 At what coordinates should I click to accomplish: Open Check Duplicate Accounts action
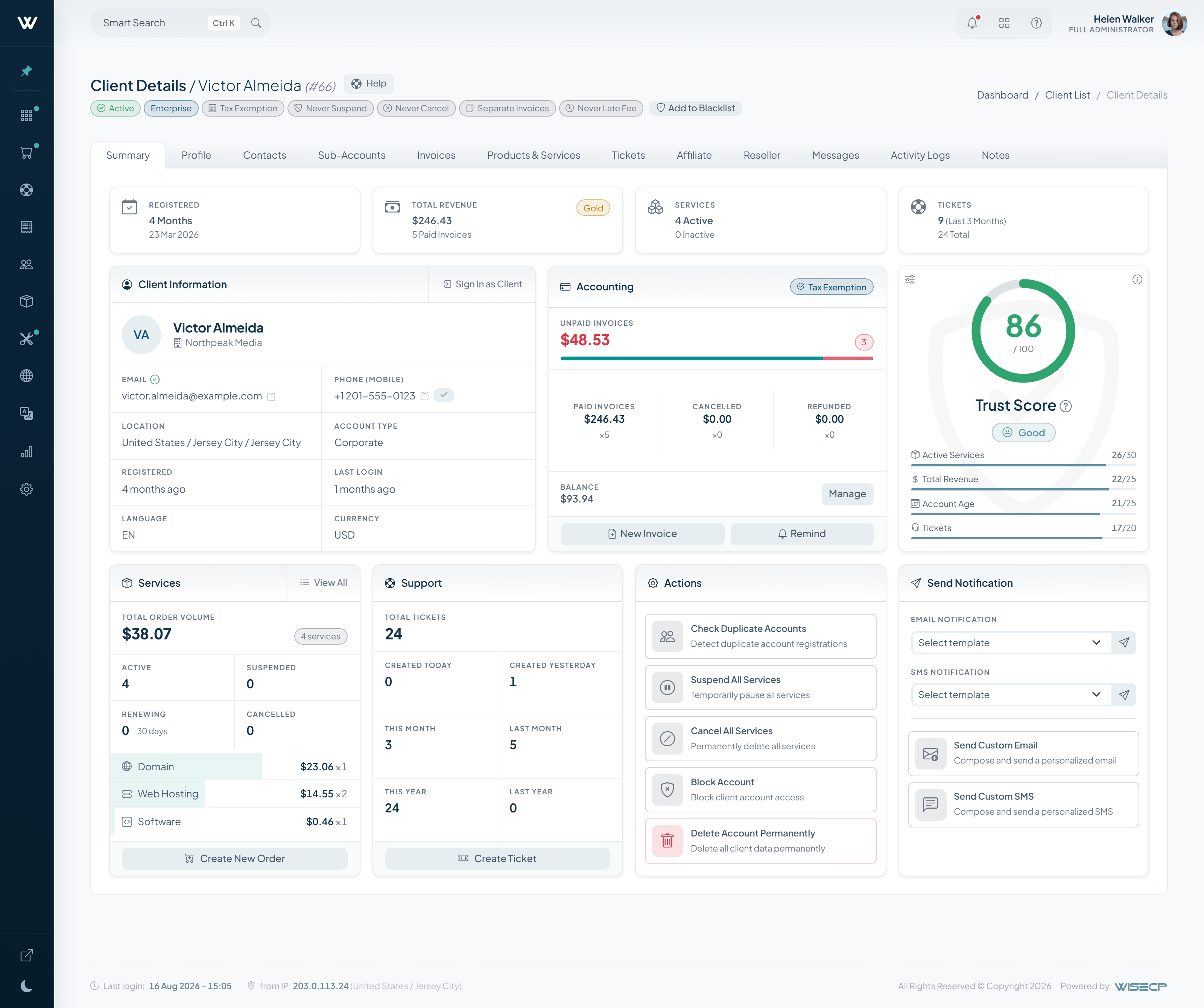coord(761,637)
